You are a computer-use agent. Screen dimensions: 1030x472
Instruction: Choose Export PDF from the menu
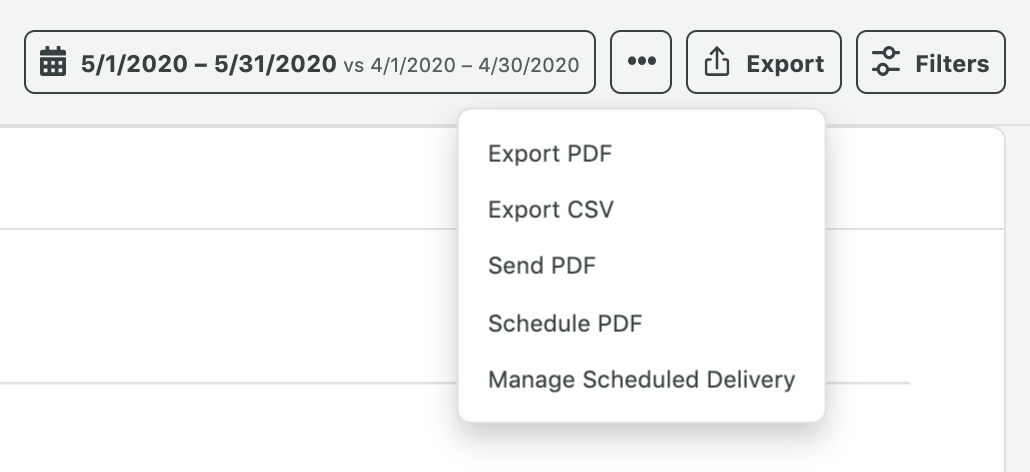[550, 154]
